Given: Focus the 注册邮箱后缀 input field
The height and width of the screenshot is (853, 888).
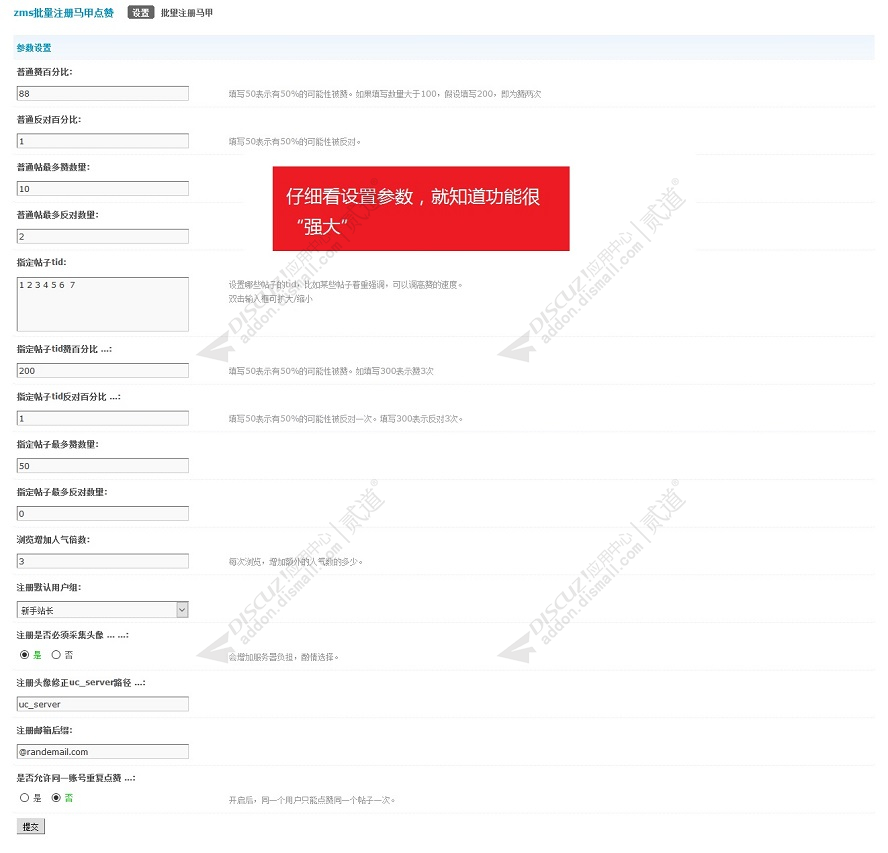Looking at the screenshot, I should tap(103, 752).
